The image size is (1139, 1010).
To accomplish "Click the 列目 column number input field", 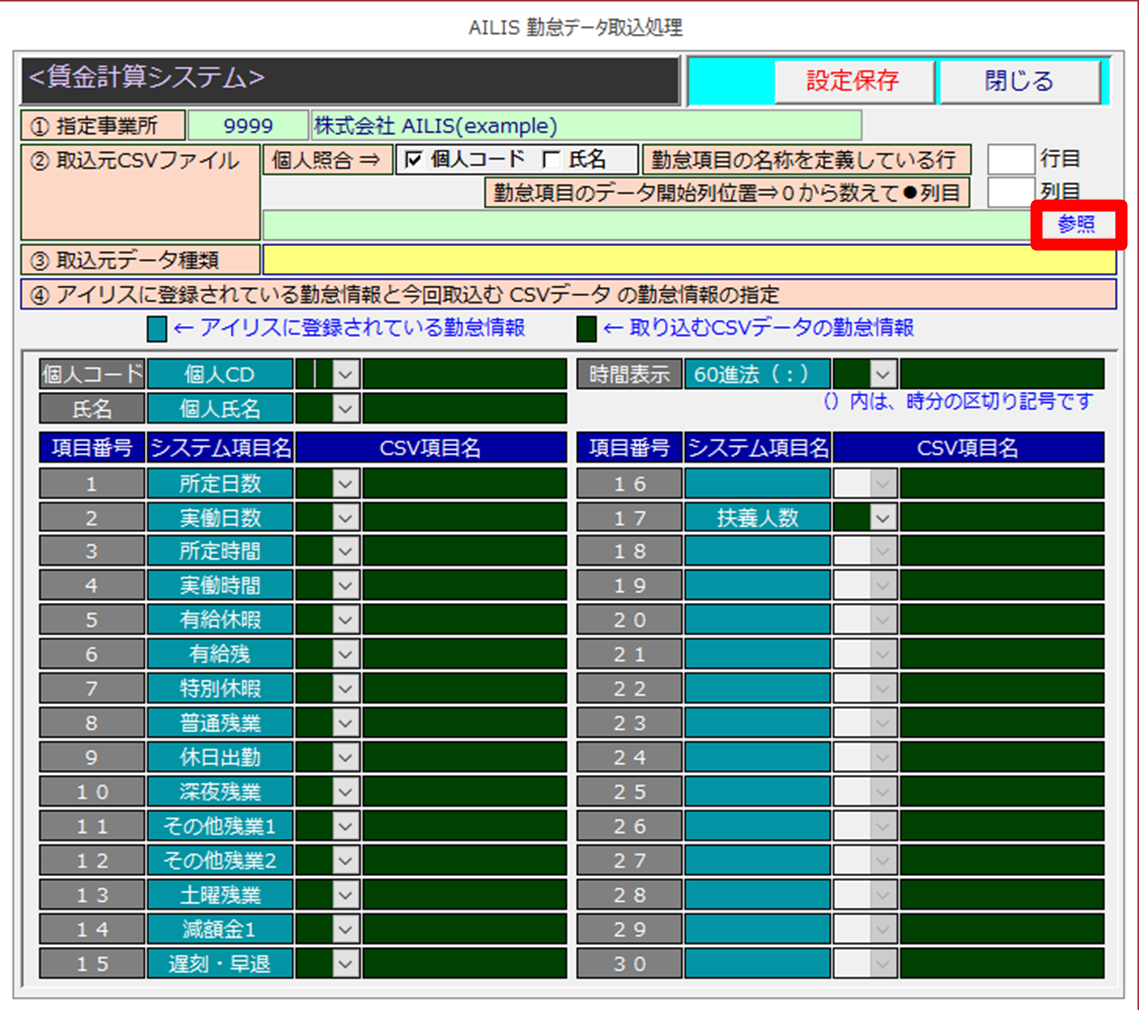I will (1010, 192).
